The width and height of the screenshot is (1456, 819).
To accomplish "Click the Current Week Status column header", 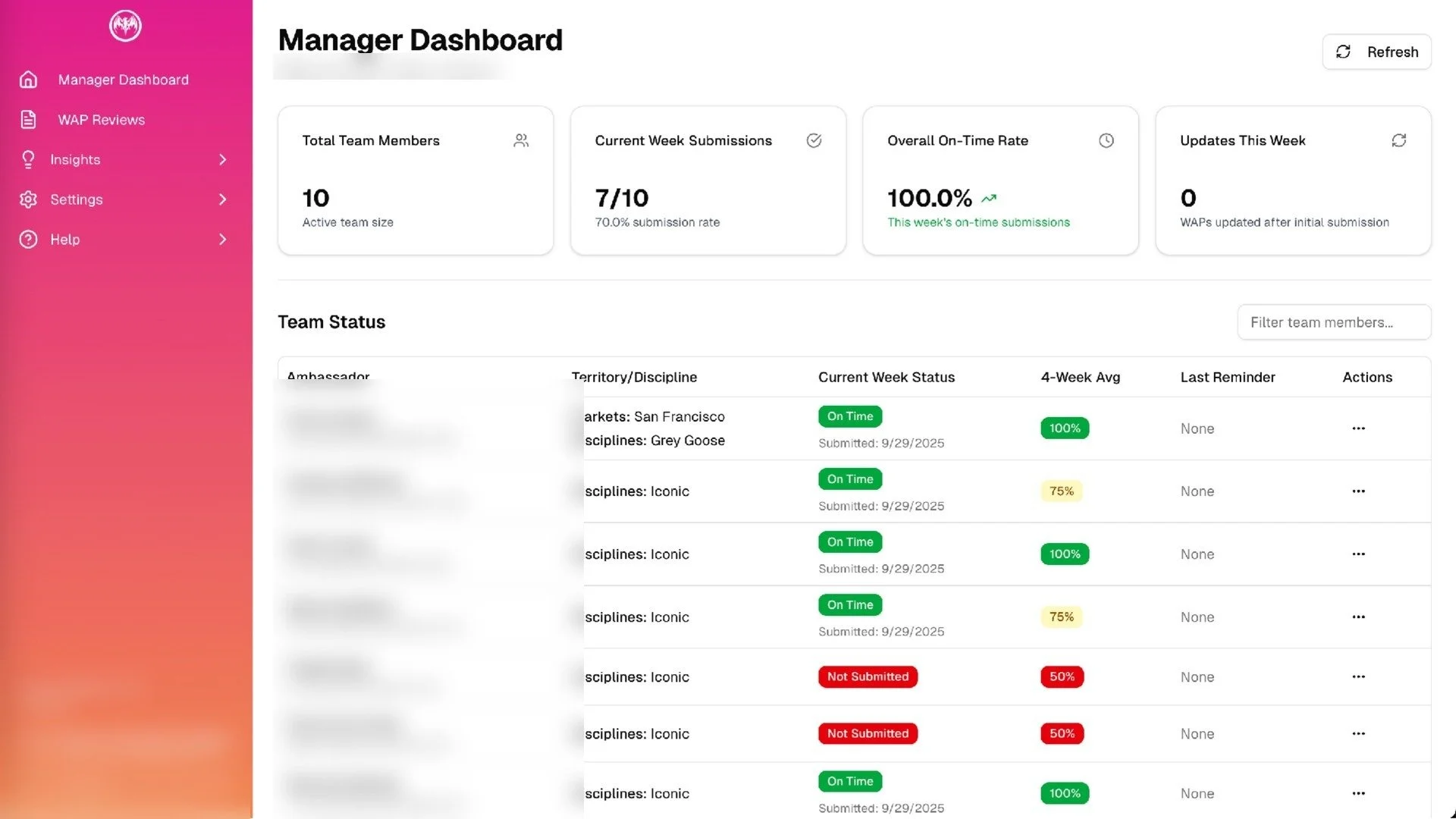I will (886, 377).
